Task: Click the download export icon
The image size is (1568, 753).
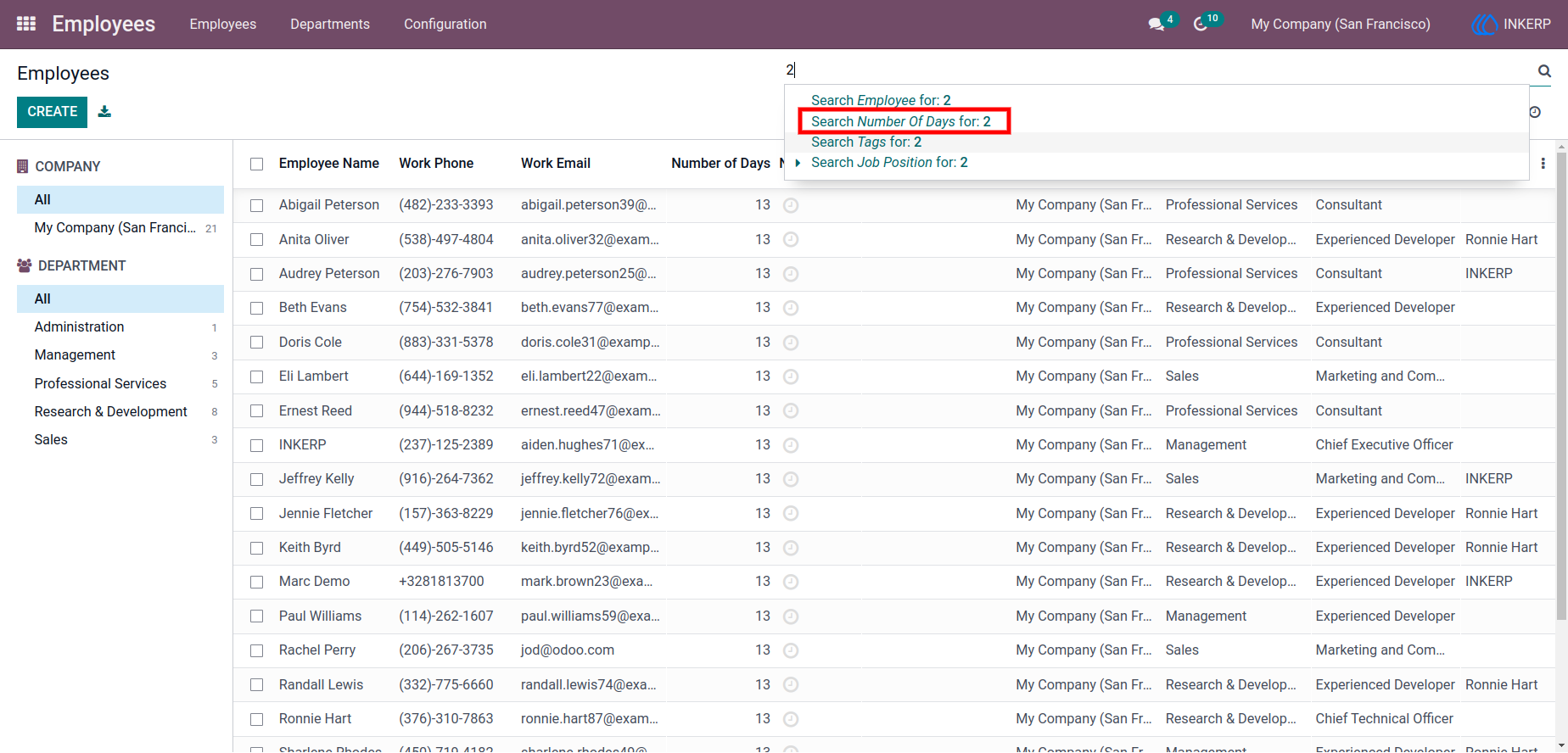Action: point(104,111)
